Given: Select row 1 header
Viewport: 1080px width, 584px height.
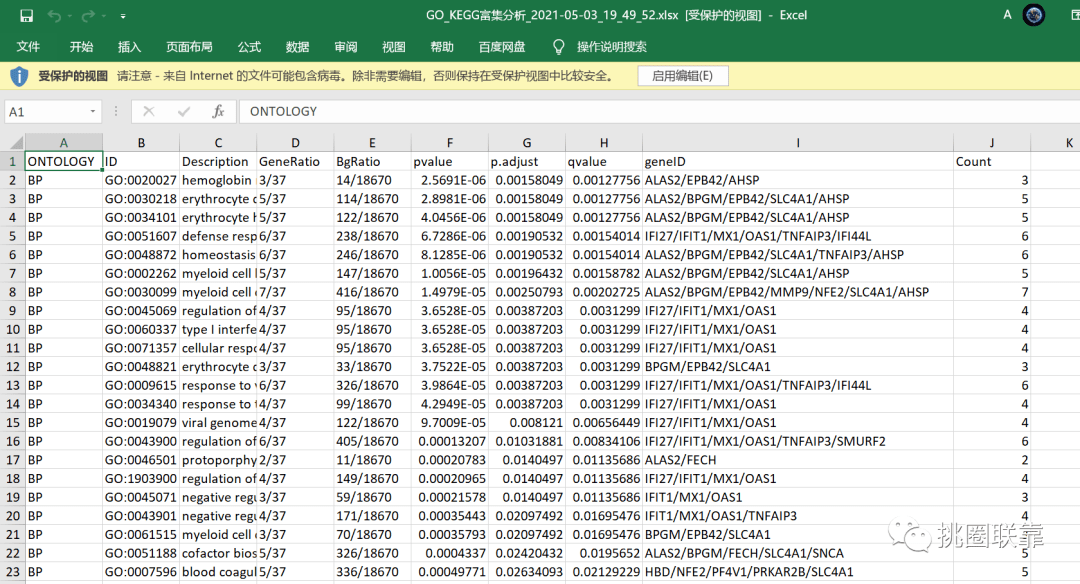Looking at the screenshot, I should (12, 162).
